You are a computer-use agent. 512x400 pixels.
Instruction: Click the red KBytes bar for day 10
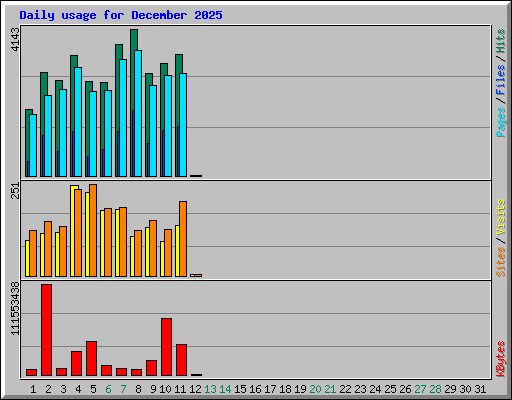(166, 347)
